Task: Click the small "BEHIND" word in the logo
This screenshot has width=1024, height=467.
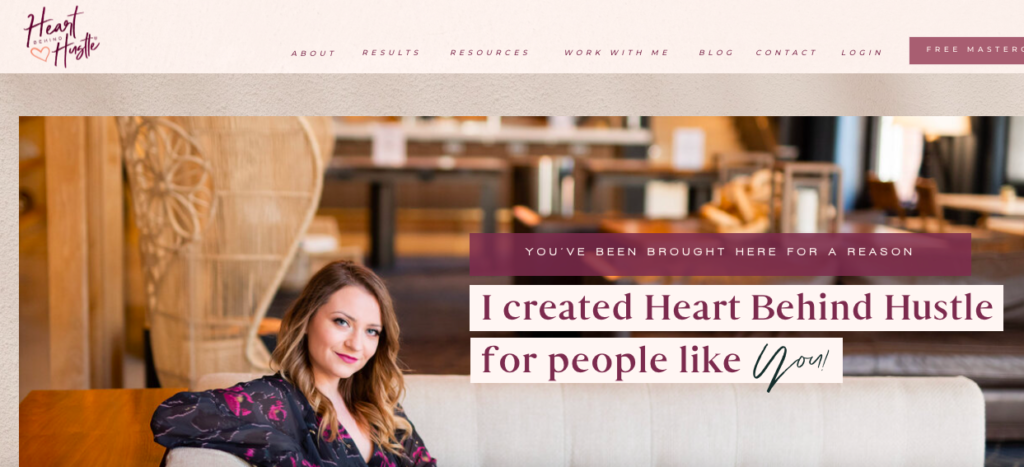Action: click(46, 40)
